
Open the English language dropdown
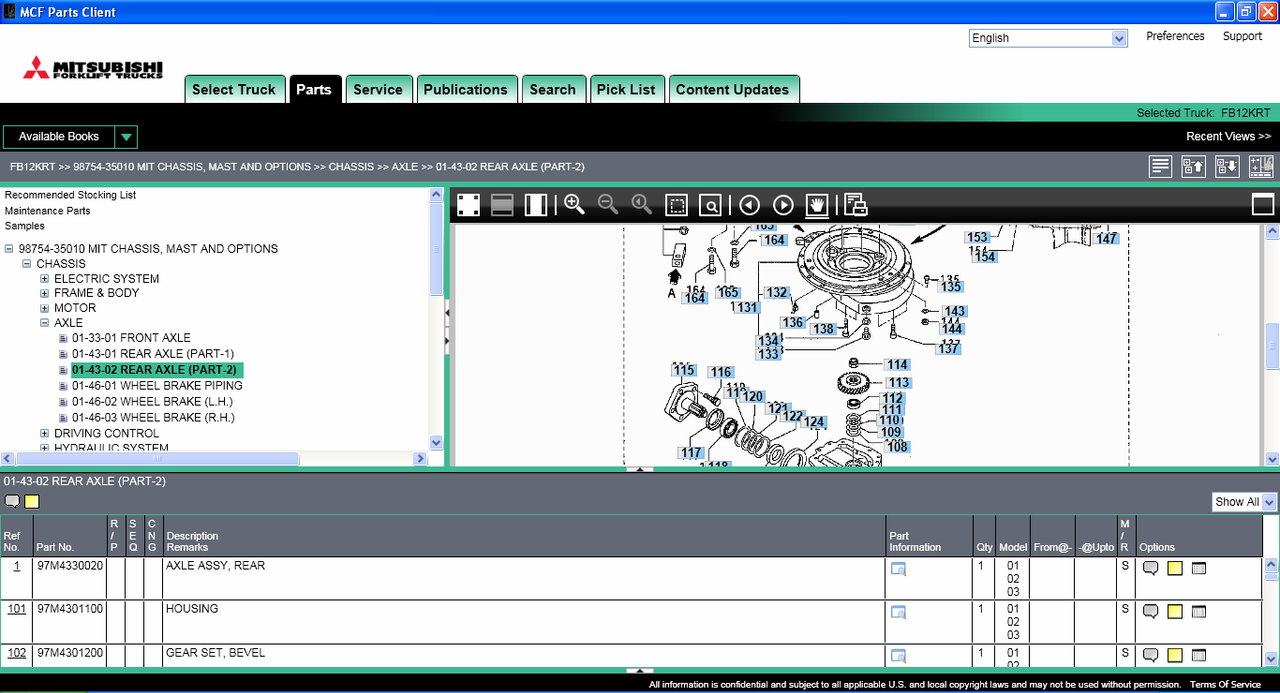(x=1119, y=38)
